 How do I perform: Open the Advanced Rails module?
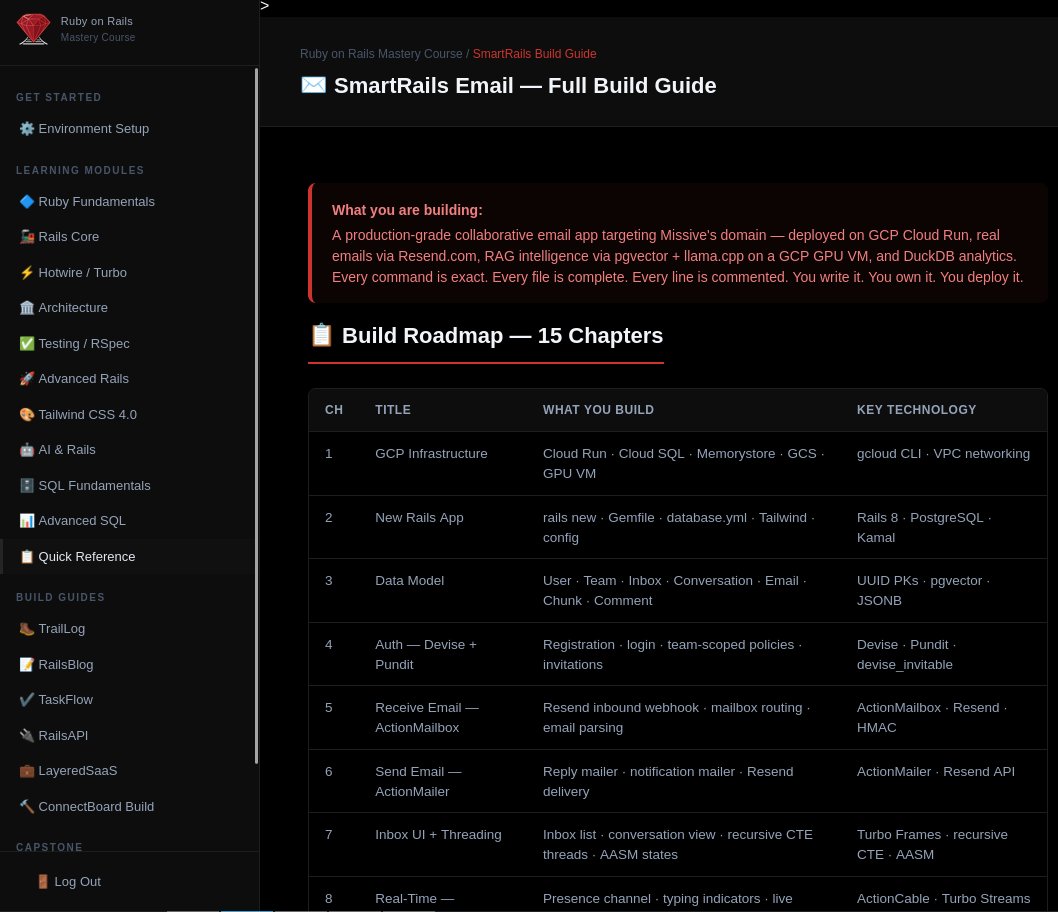(x=128, y=378)
